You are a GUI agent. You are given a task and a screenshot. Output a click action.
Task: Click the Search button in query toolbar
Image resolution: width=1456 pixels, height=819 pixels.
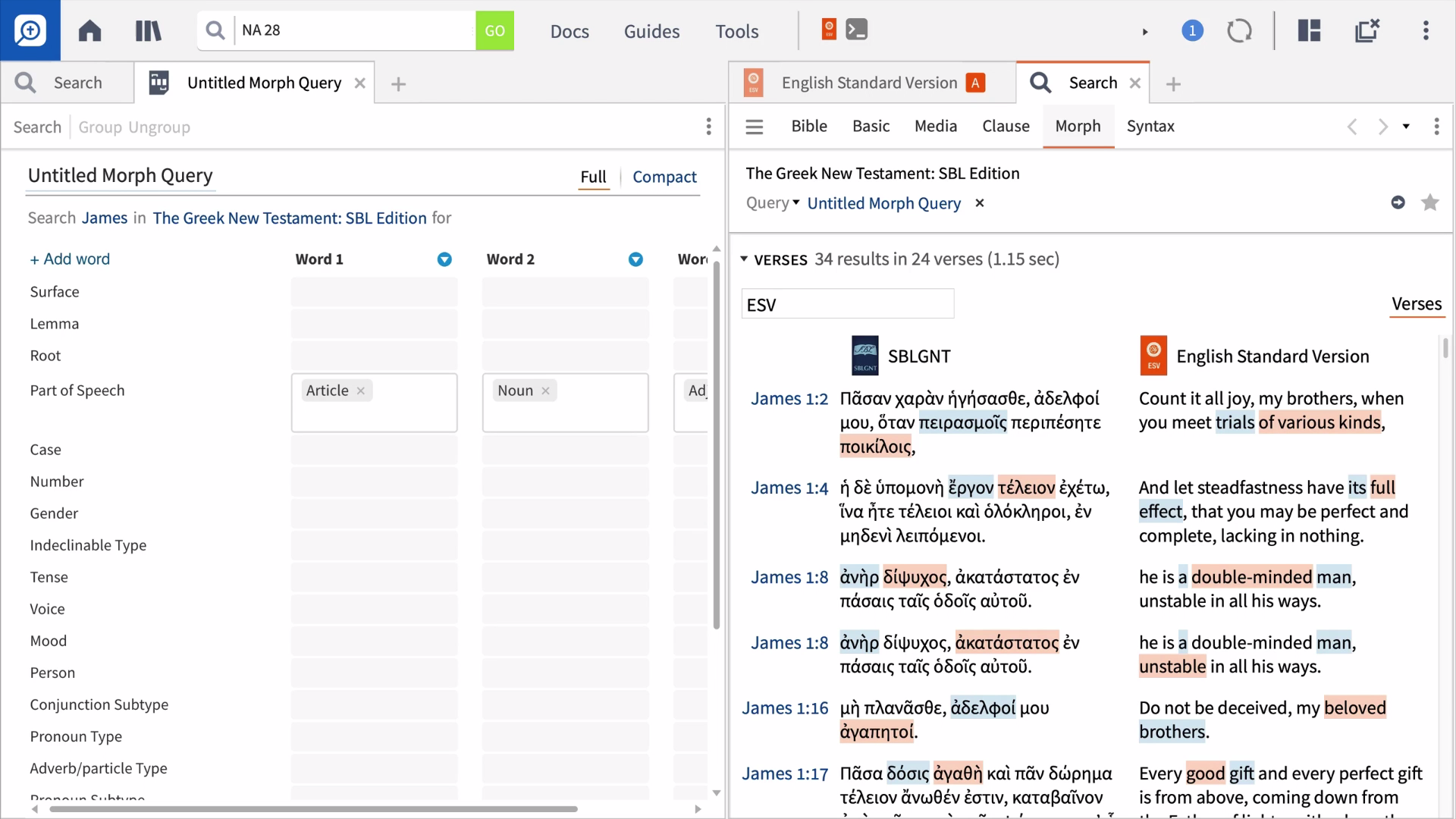tap(37, 127)
